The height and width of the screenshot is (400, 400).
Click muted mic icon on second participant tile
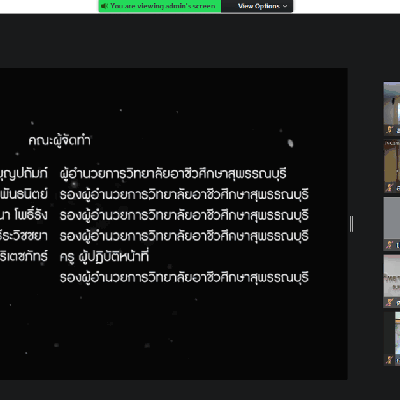point(389,187)
